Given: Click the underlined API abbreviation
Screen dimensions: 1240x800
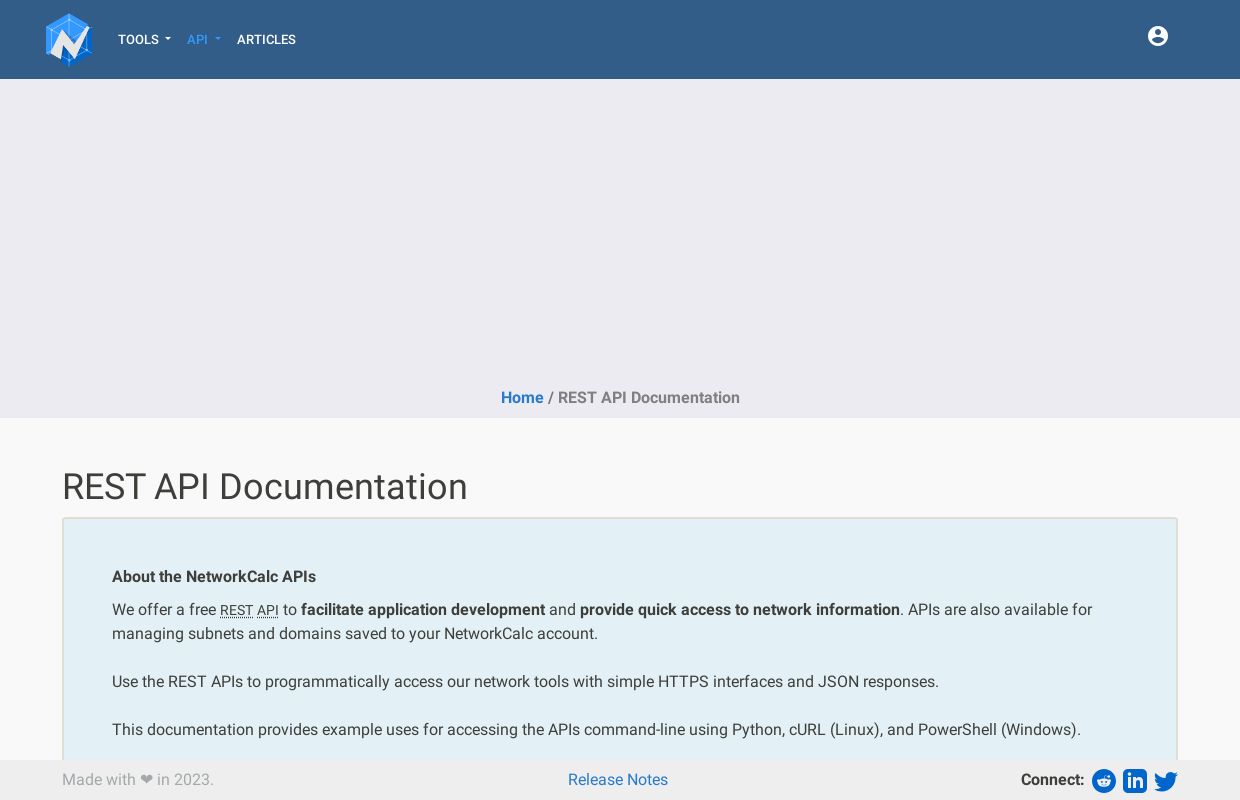Looking at the screenshot, I should click(268, 610).
